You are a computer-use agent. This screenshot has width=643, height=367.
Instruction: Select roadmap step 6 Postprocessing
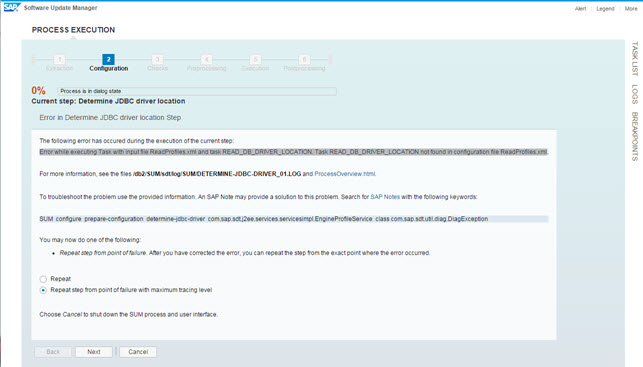coord(304,63)
